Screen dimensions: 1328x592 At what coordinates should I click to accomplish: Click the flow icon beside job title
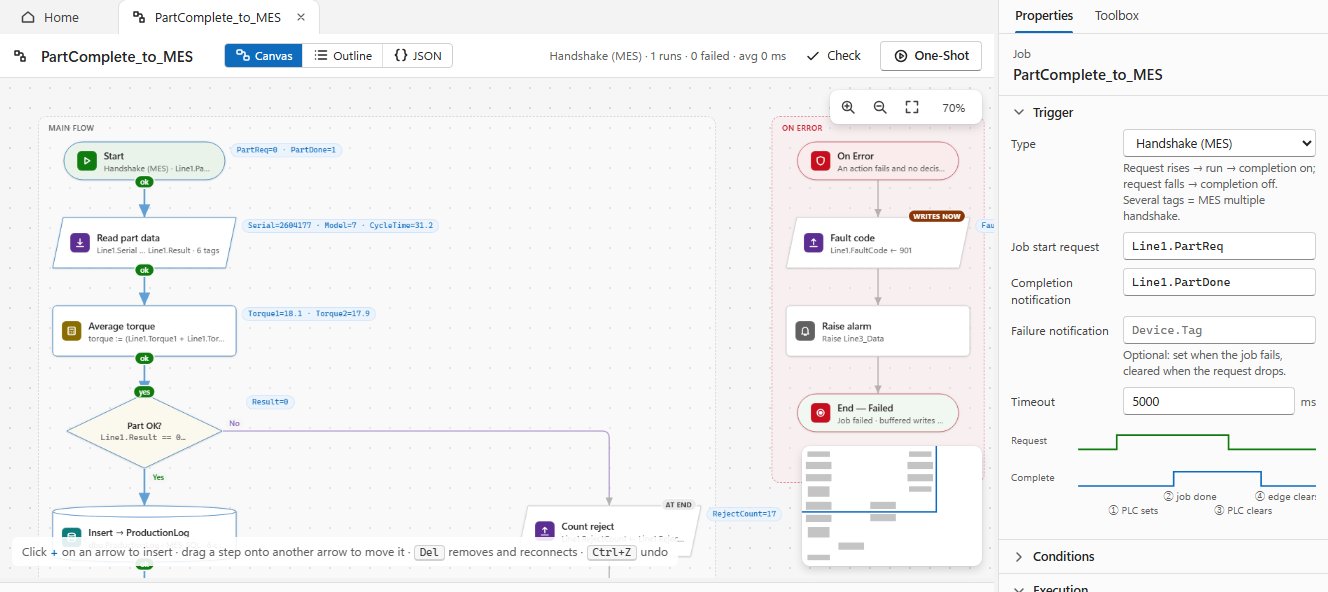(x=20, y=57)
